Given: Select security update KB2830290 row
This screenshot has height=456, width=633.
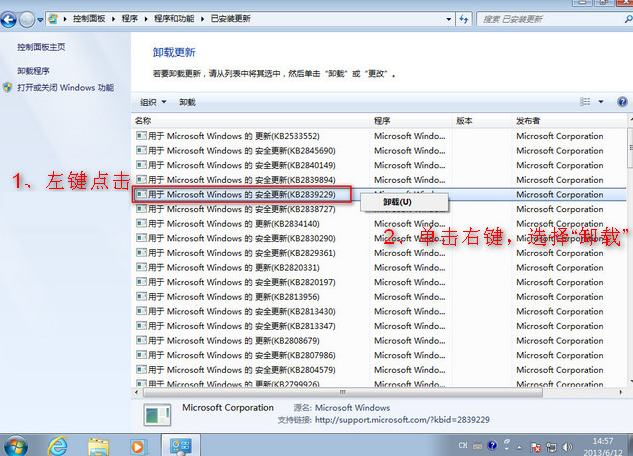Looking at the screenshot, I should tap(379, 238).
